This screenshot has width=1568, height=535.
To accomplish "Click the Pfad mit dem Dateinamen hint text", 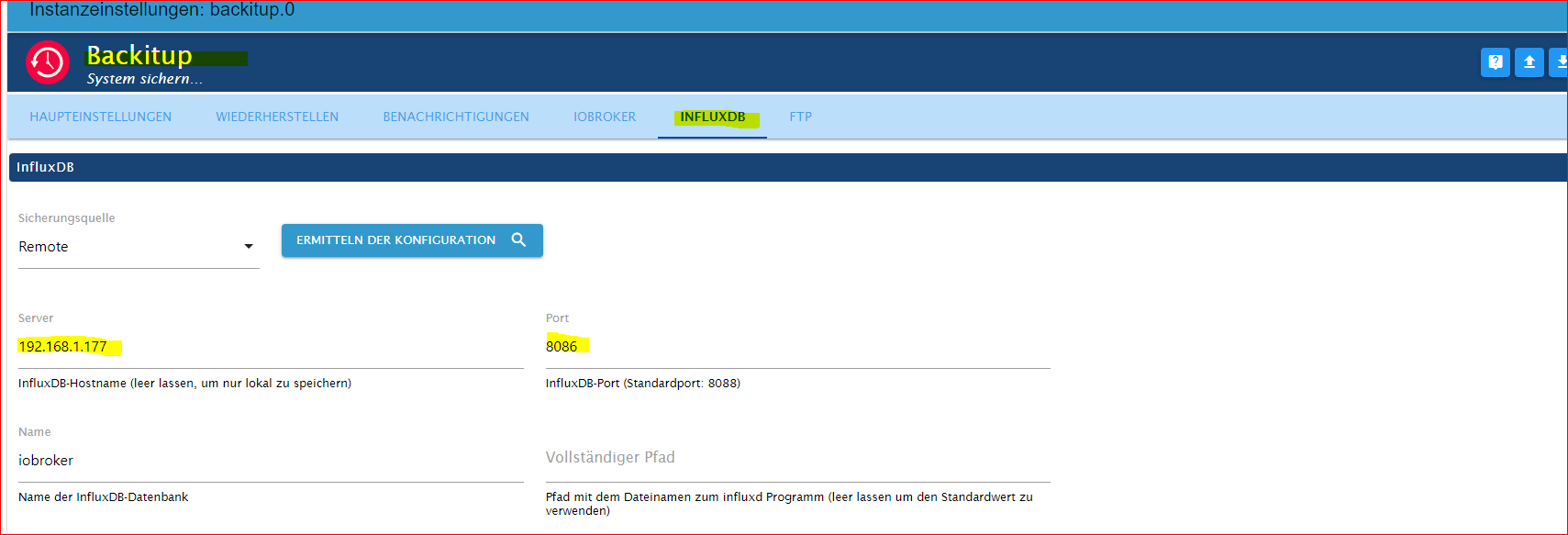I will (789, 504).
